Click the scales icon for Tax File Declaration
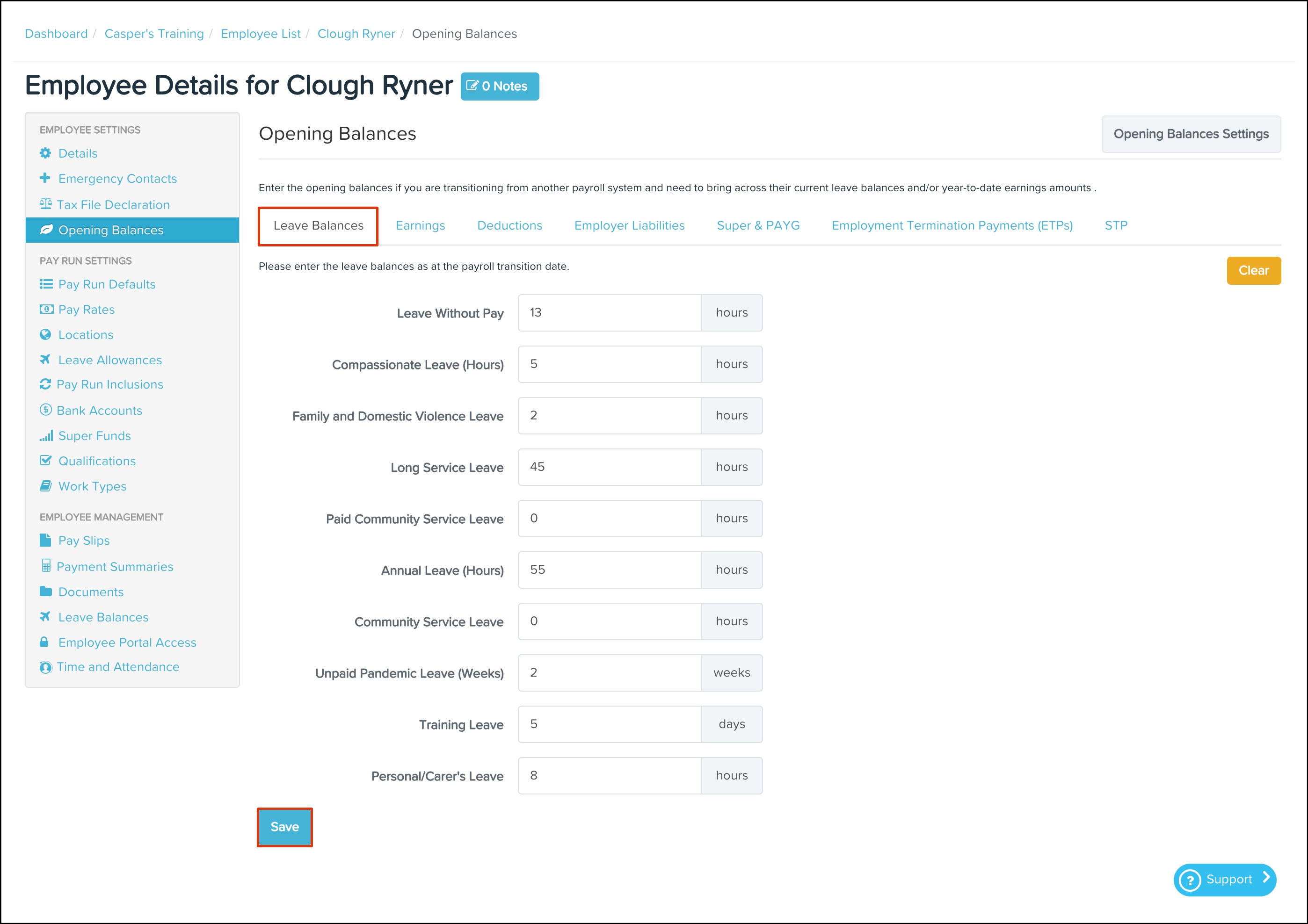Screen dimensions: 1308x924 coord(45,203)
